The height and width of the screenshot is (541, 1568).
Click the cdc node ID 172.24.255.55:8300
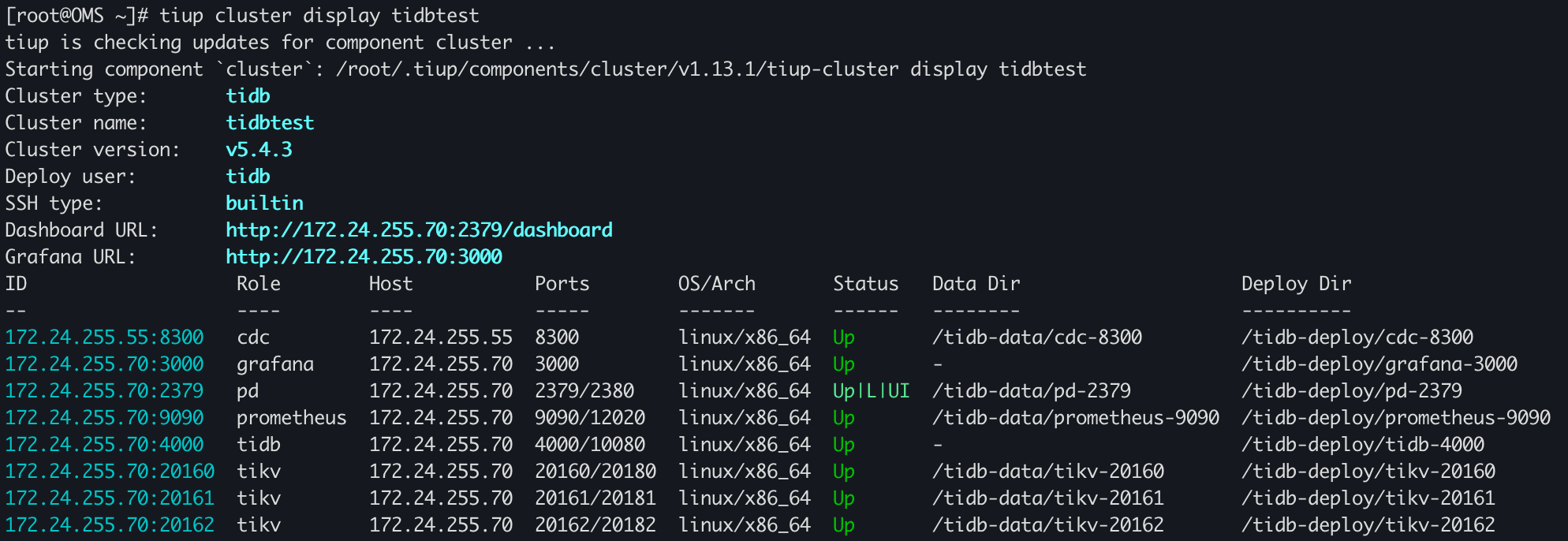[x=104, y=338]
